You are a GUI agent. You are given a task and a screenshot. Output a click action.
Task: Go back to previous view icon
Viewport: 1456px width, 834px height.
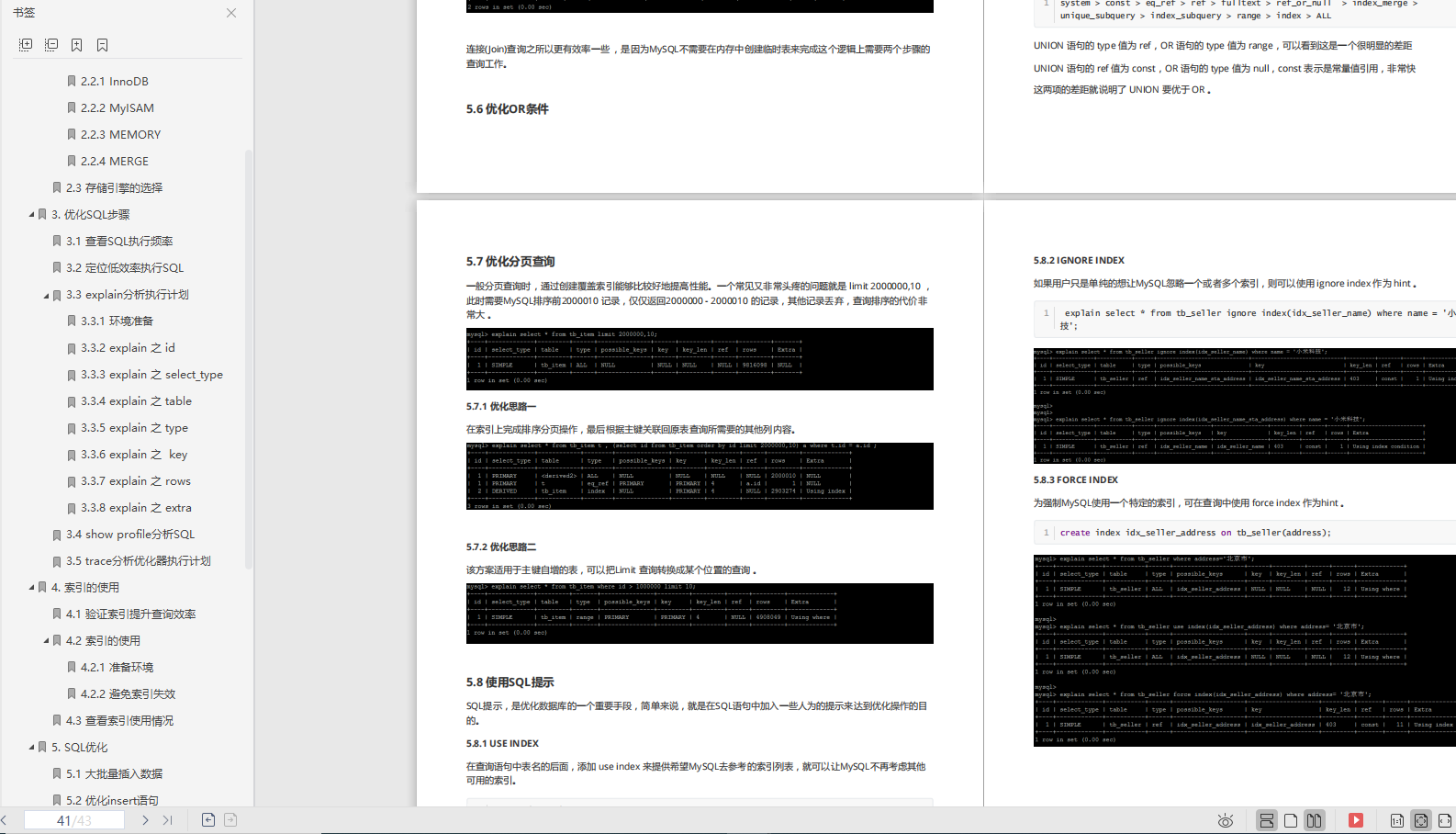(208, 820)
